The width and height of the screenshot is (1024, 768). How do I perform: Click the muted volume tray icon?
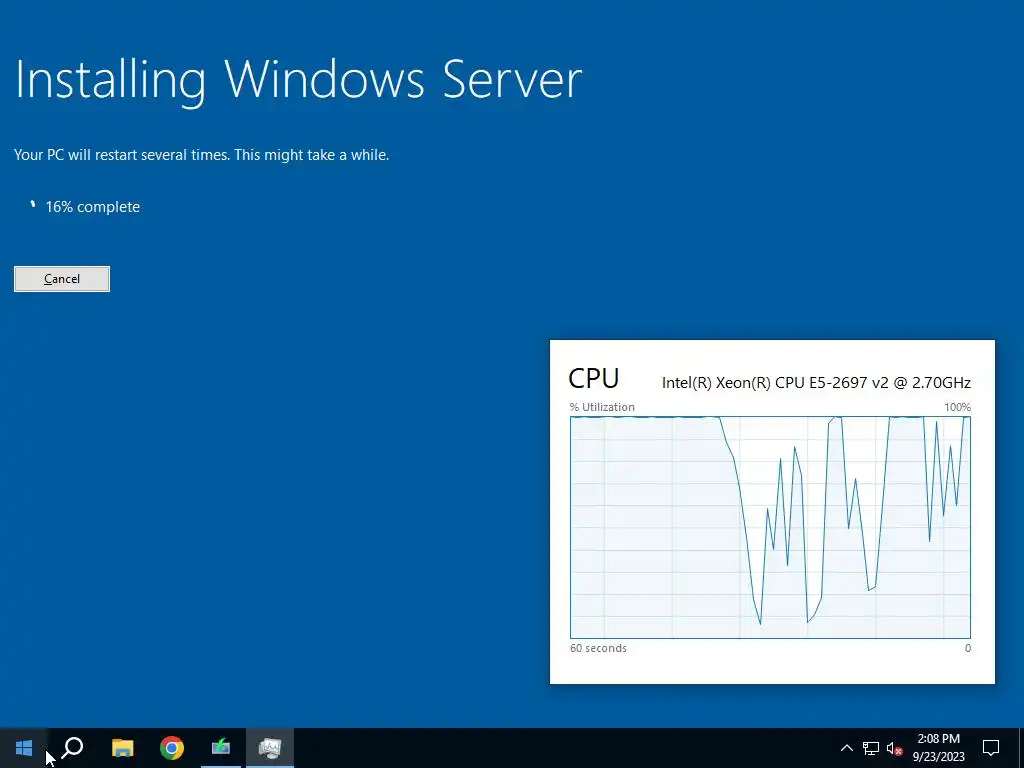pyautogui.click(x=895, y=748)
